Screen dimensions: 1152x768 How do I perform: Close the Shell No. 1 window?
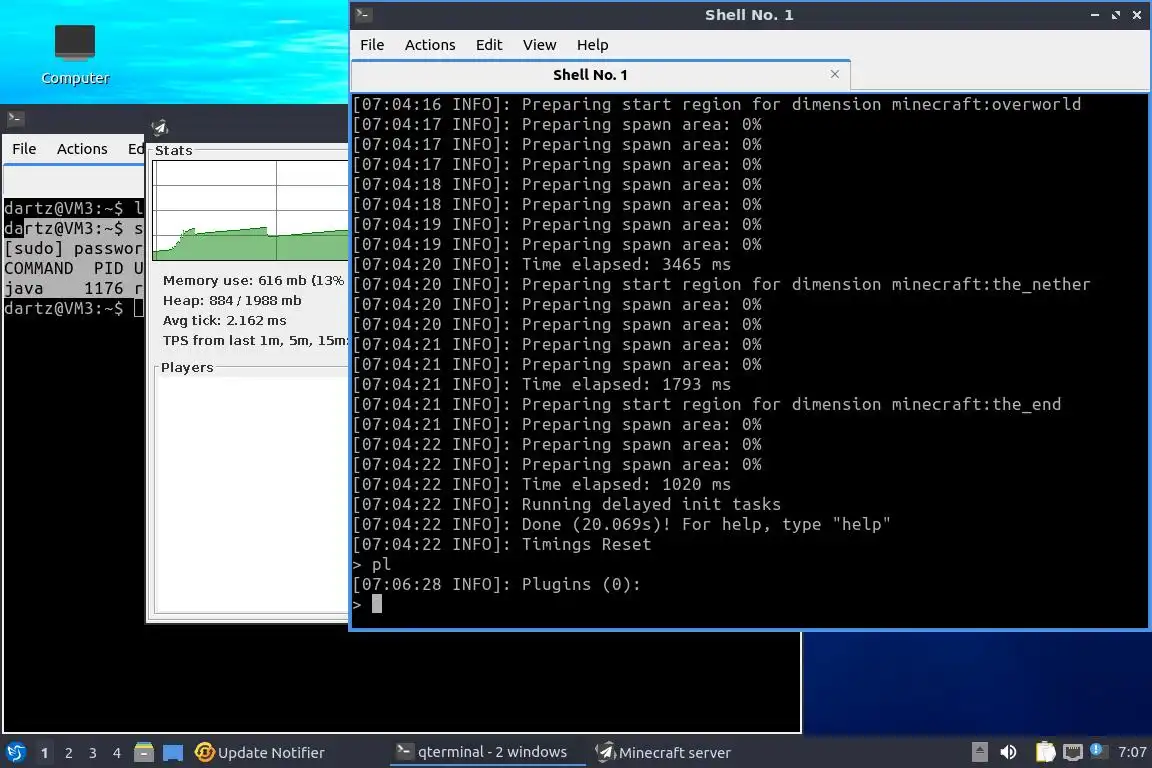point(1137,15)
